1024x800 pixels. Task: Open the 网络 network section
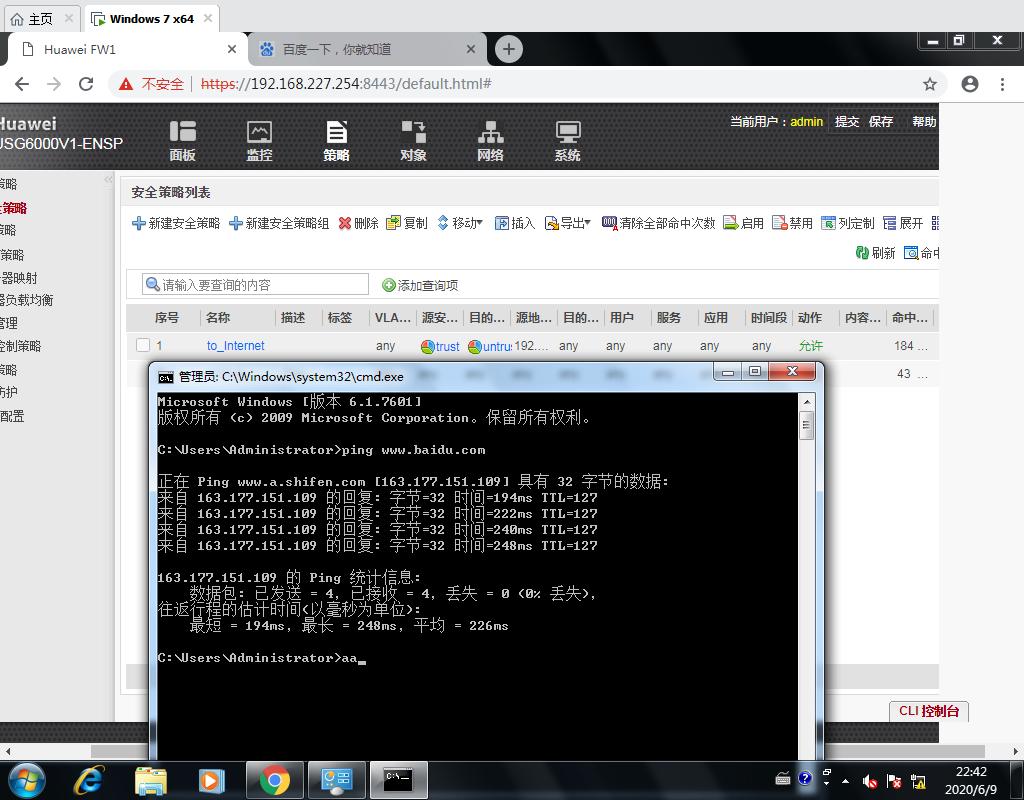point(490,140)
